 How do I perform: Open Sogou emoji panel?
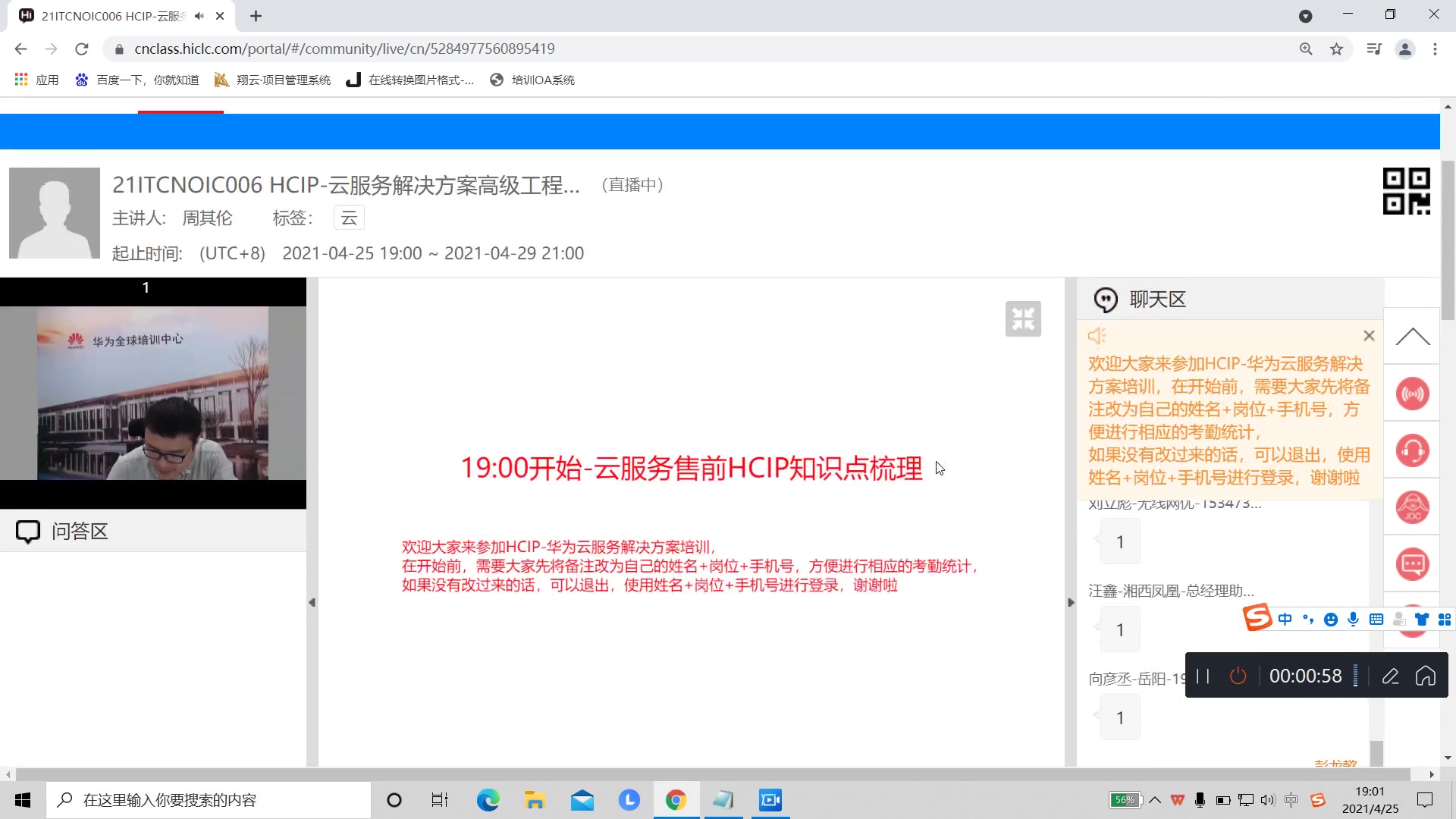click(1331, 620)
